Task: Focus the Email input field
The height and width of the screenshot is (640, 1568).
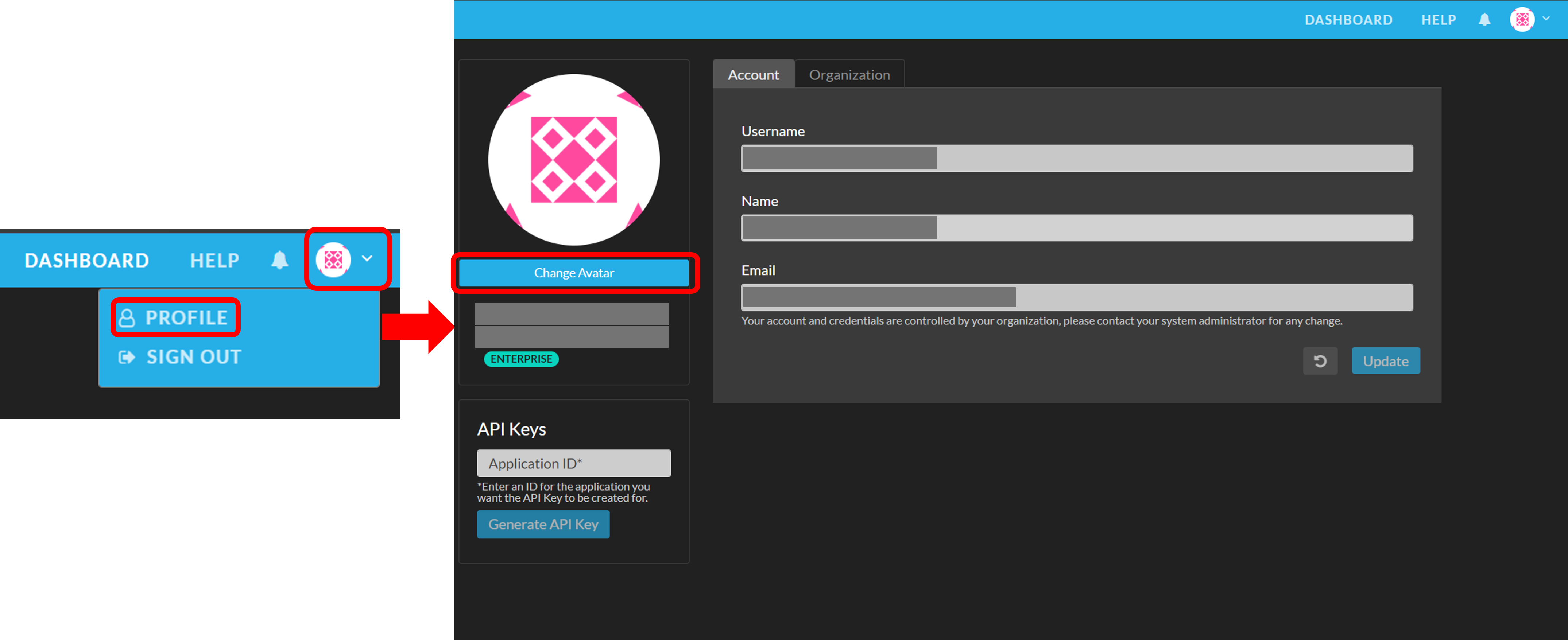Action: (1077, 297)
